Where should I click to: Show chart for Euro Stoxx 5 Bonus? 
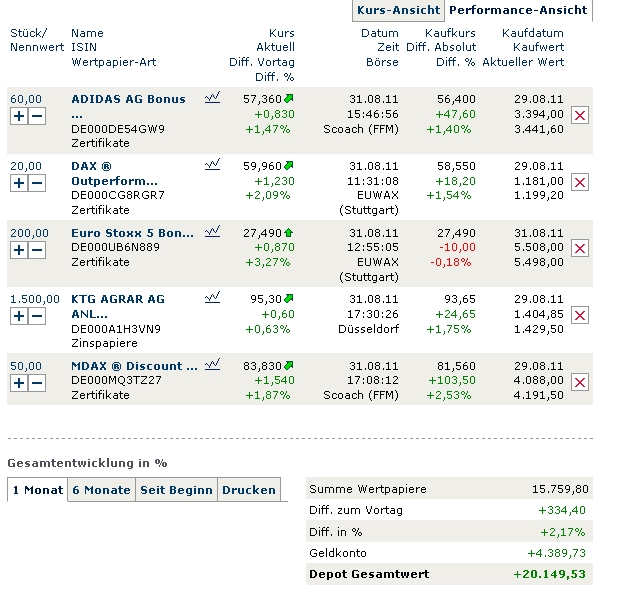[212, 231]
